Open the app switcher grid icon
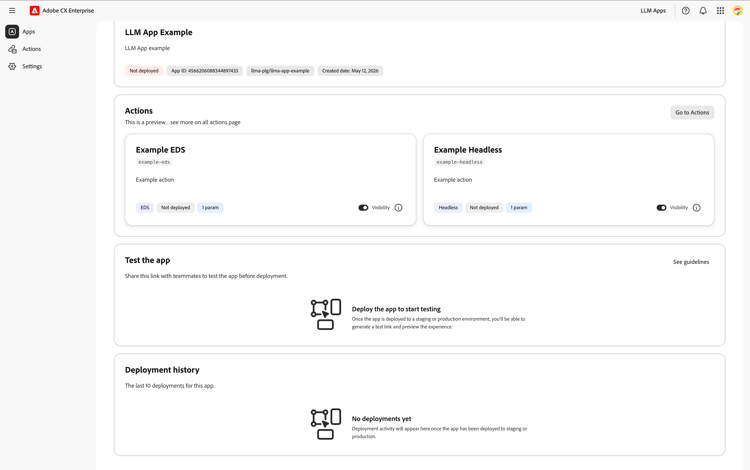Viewport: 750px width, 470px height. pos(720,11)
